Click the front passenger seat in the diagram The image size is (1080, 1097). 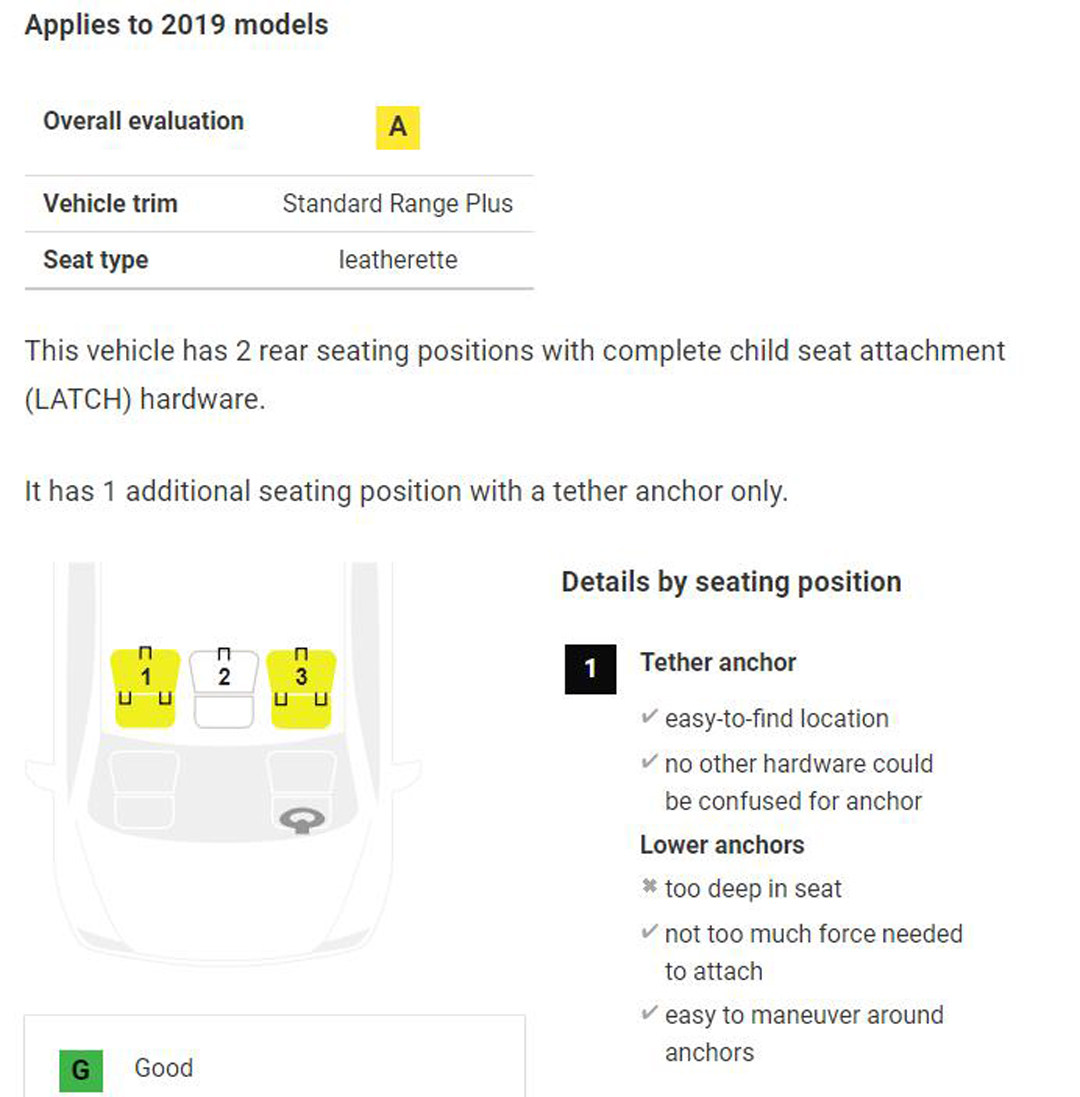(146, 790)
